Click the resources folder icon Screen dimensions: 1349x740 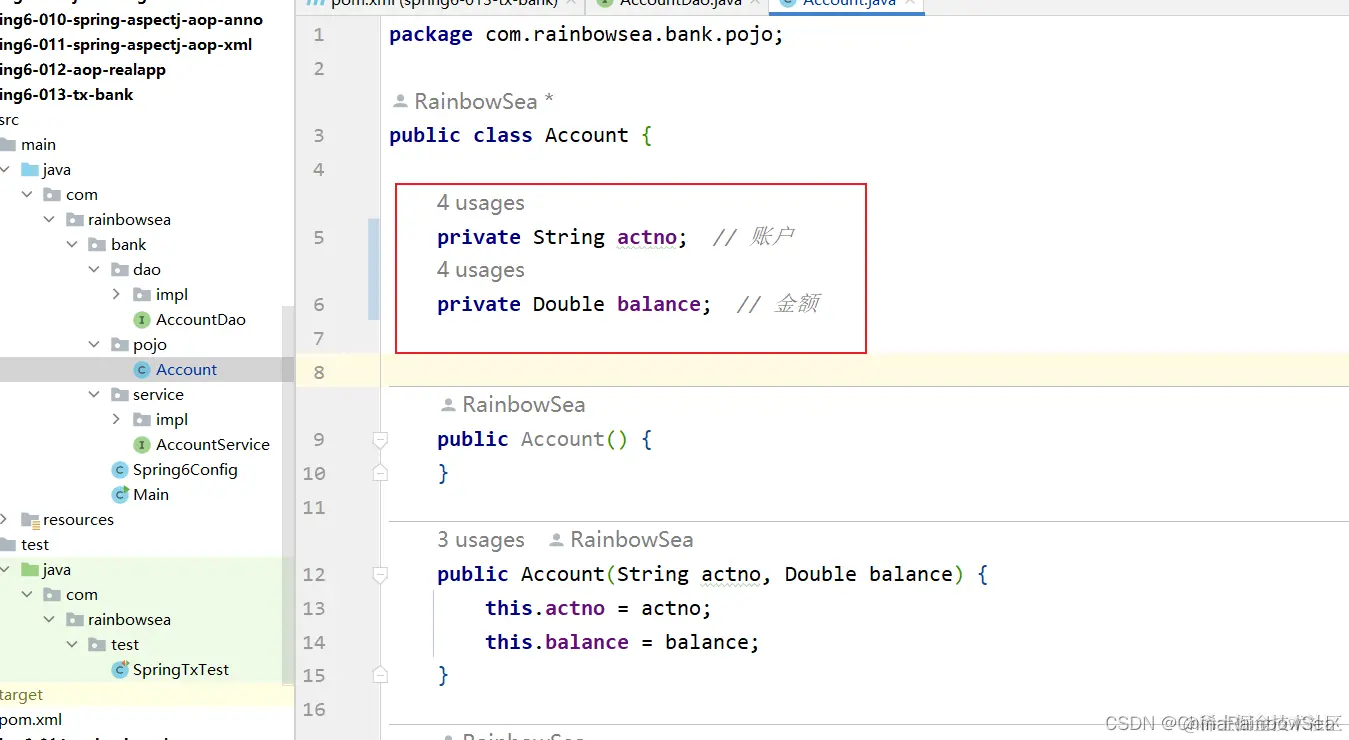(x=29, y=520)
